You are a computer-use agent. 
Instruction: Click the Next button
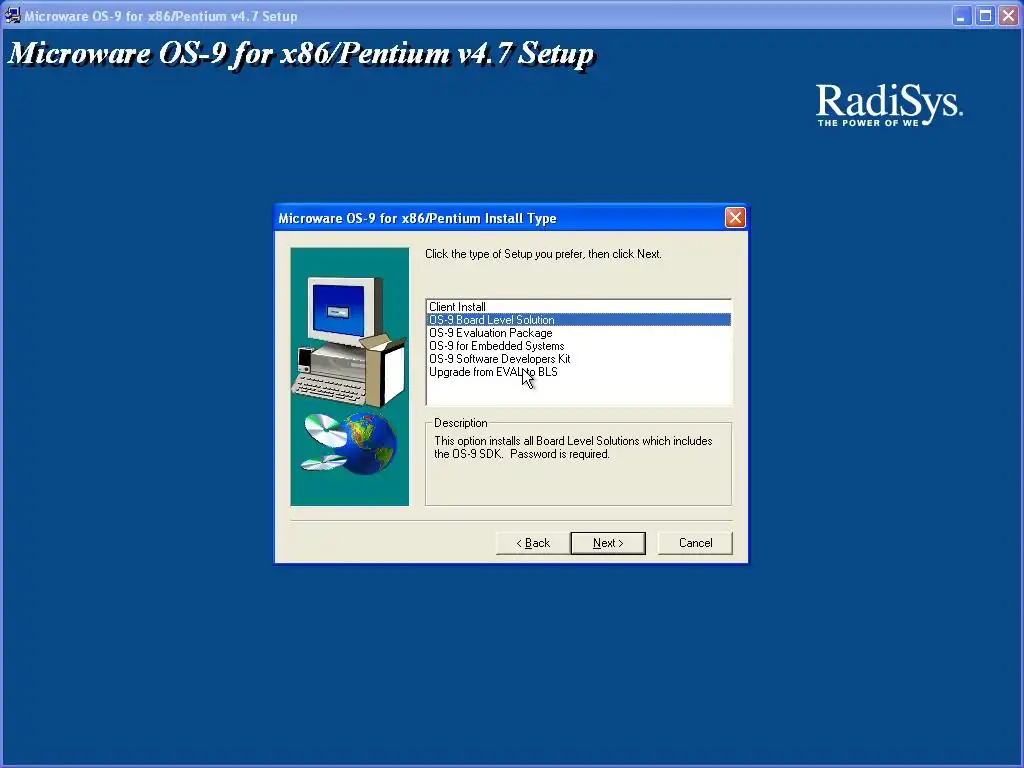pyautogui.click(x=608, y=543)
